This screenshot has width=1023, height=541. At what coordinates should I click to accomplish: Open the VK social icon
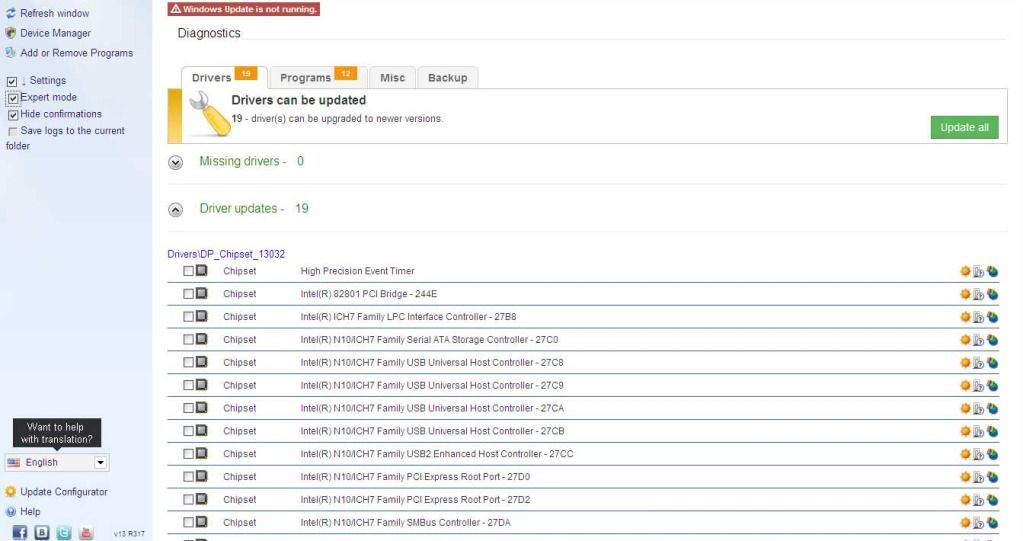[42, 533]
